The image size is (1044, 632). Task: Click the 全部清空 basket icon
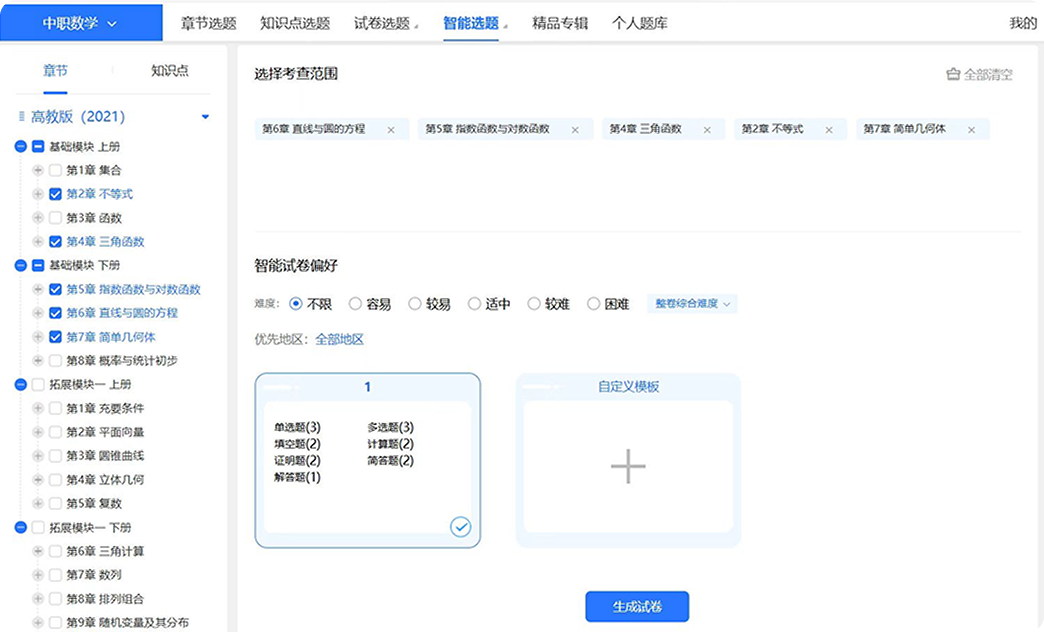pyautogui.click(x=953, y=75)
